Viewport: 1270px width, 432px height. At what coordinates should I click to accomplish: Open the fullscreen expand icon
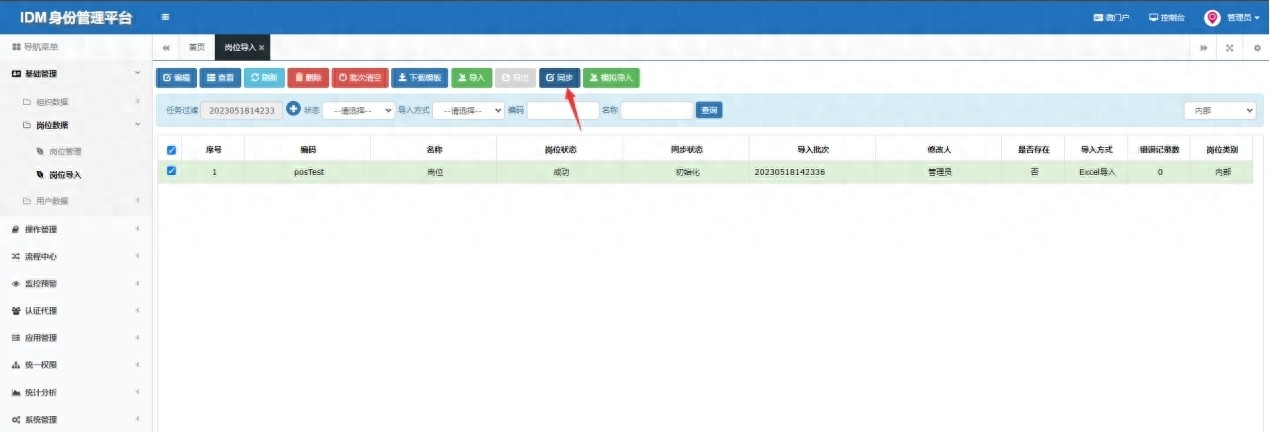(x=1229, y=48)
